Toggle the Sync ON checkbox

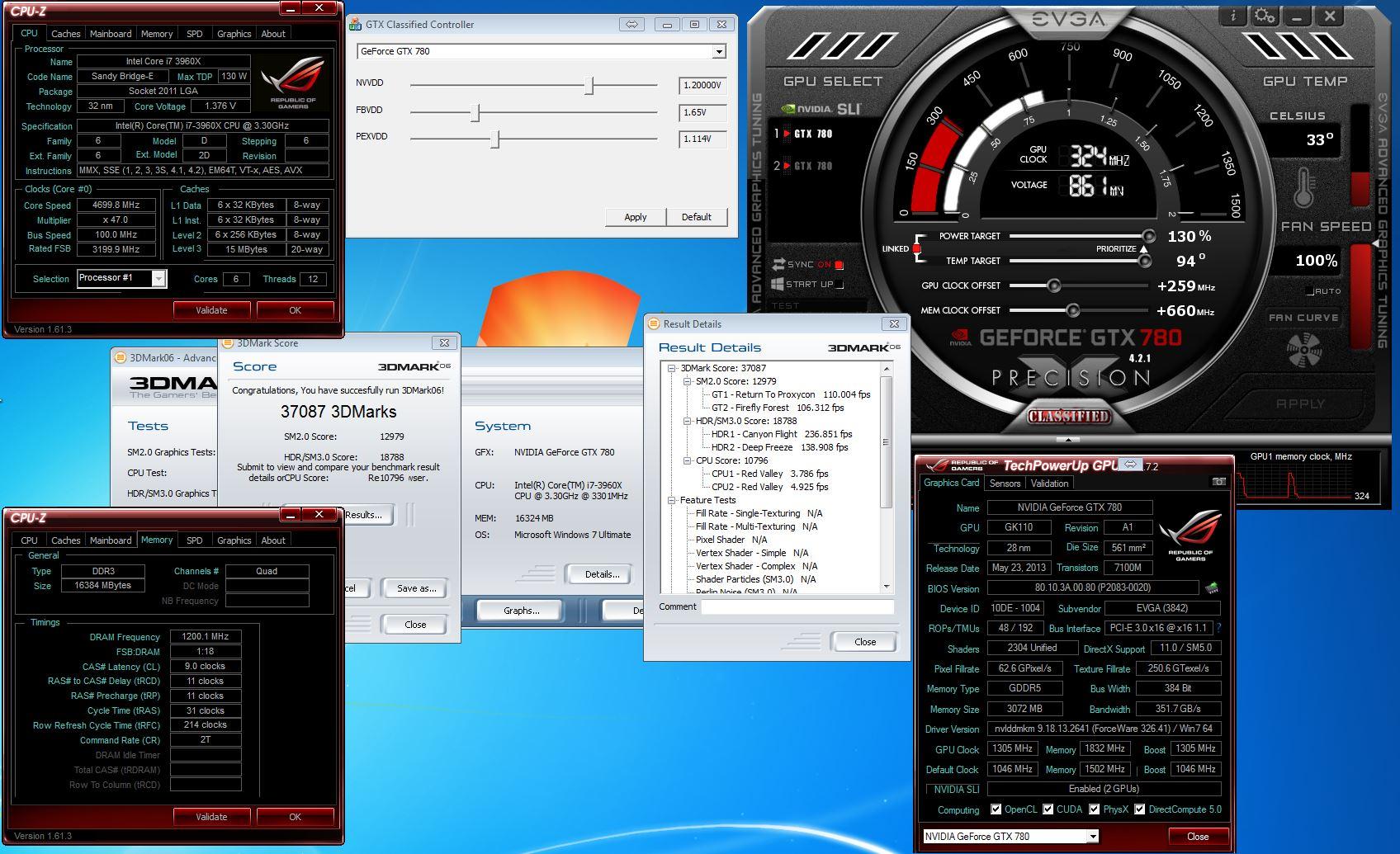(839, 265)
